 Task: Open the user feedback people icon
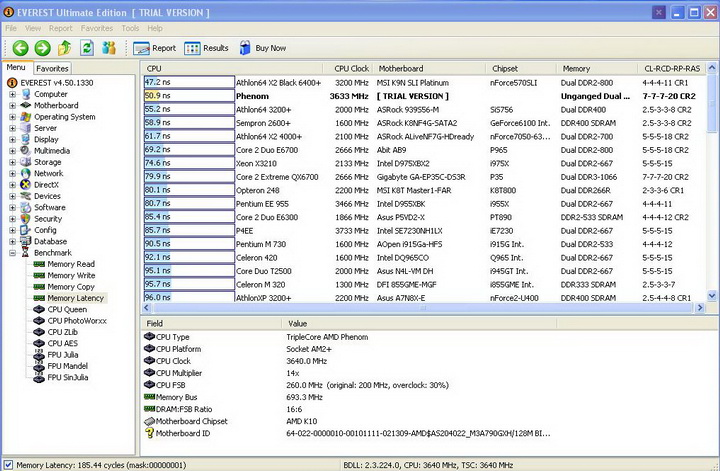109,48
